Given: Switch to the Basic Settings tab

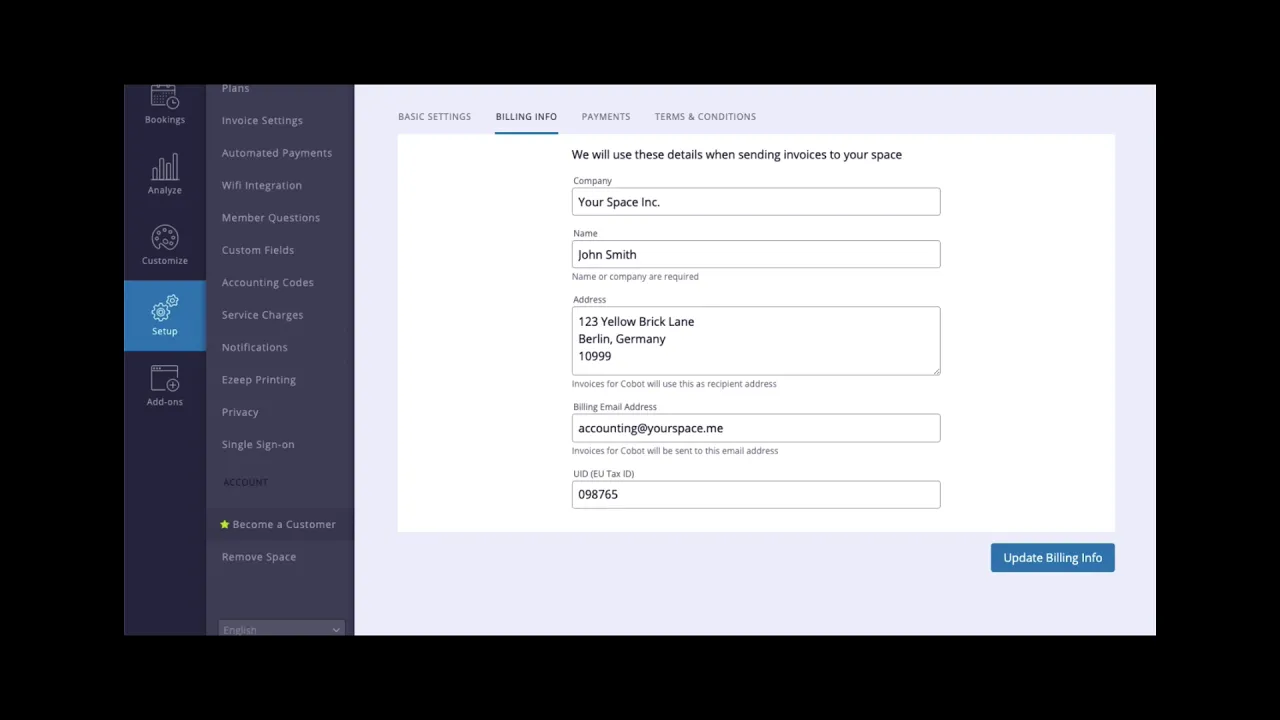Looking at the screenshot, I should tap(434, 117).
